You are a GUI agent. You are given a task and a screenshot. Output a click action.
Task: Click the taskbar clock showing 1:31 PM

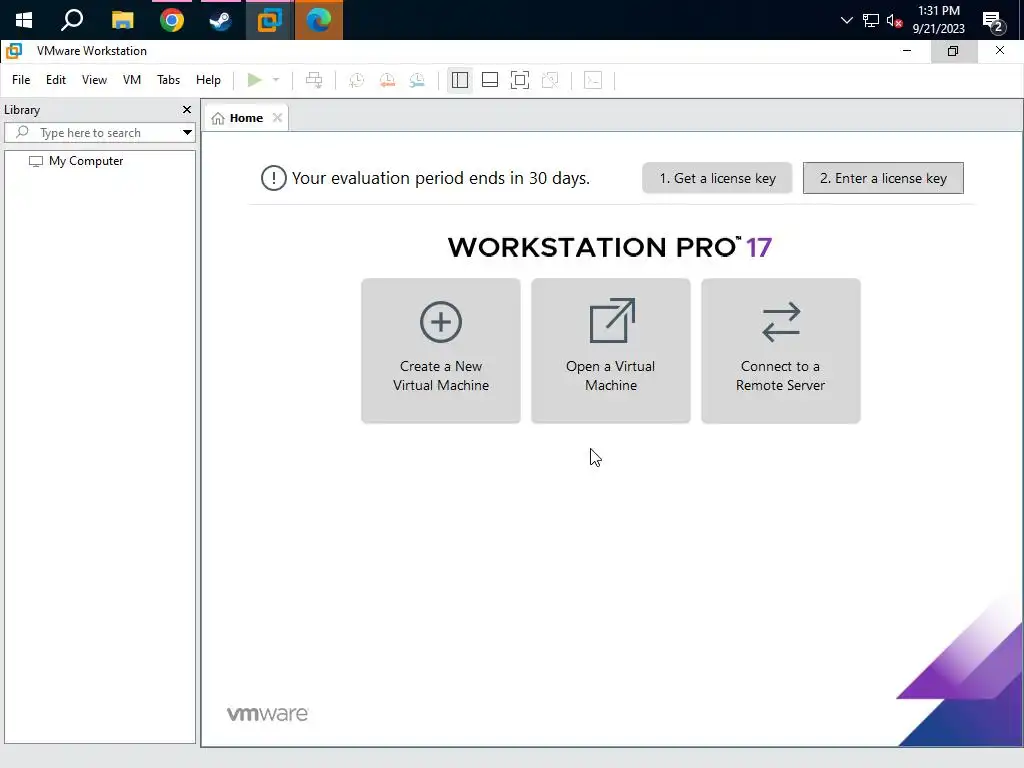[938, 20]
